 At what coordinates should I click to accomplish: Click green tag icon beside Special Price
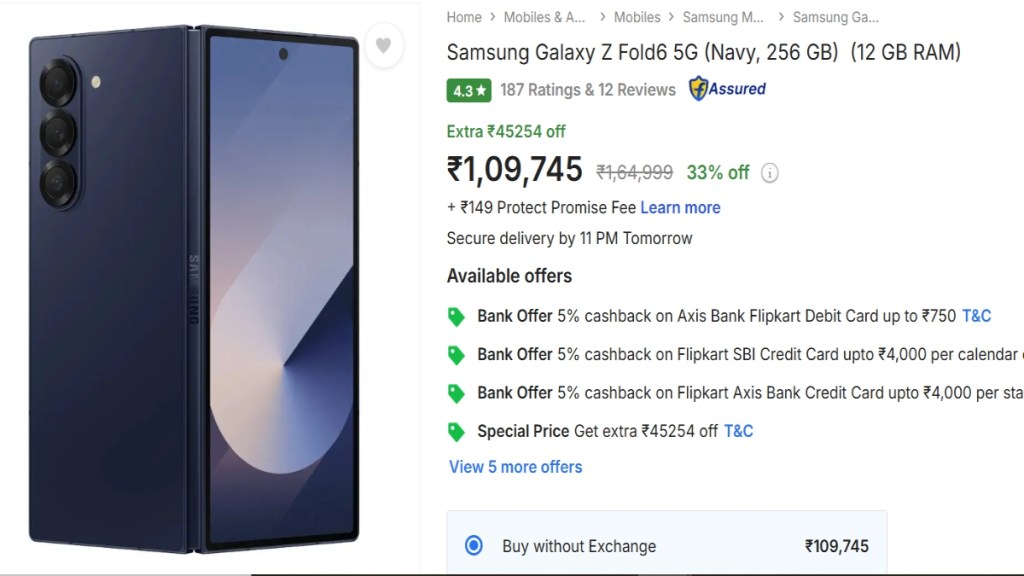point(456,432)
